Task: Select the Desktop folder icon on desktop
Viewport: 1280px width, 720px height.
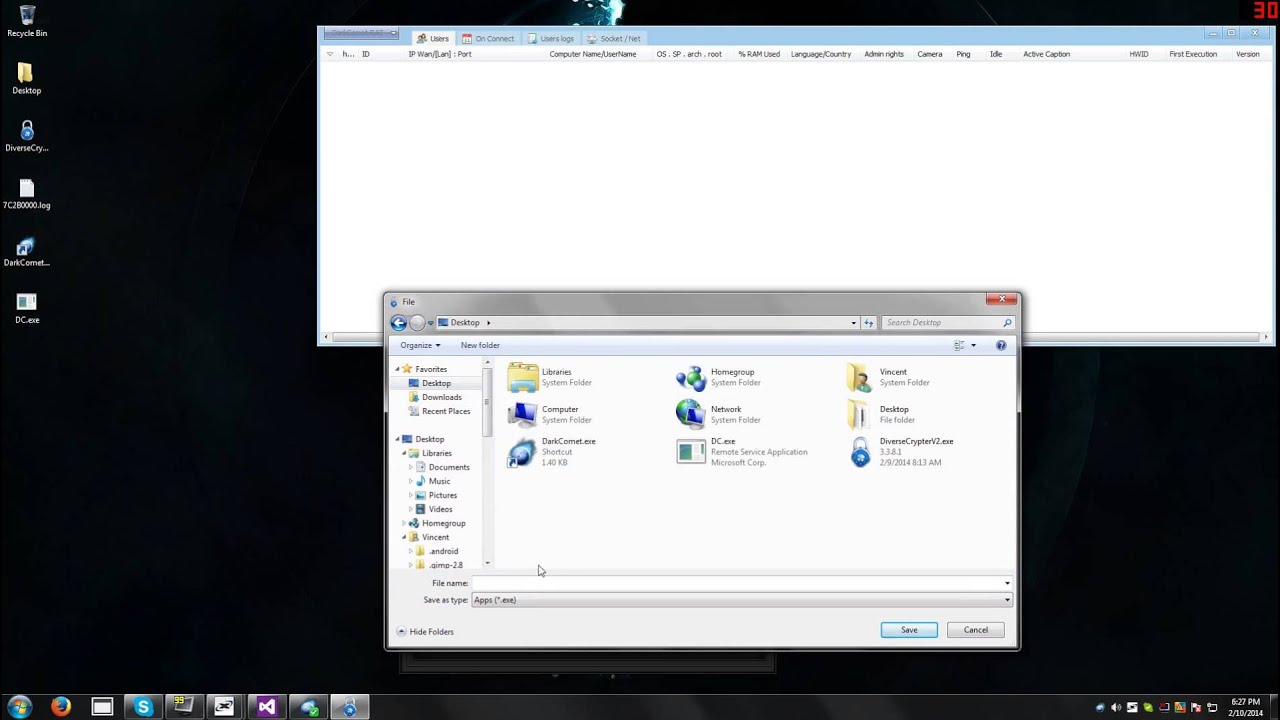Action: pyautogui.click(x=27, y=79)
